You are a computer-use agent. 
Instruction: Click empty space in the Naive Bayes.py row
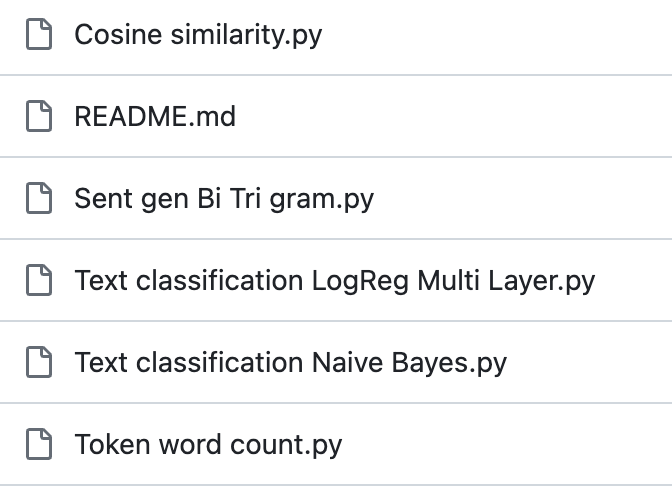coord(587,362)
